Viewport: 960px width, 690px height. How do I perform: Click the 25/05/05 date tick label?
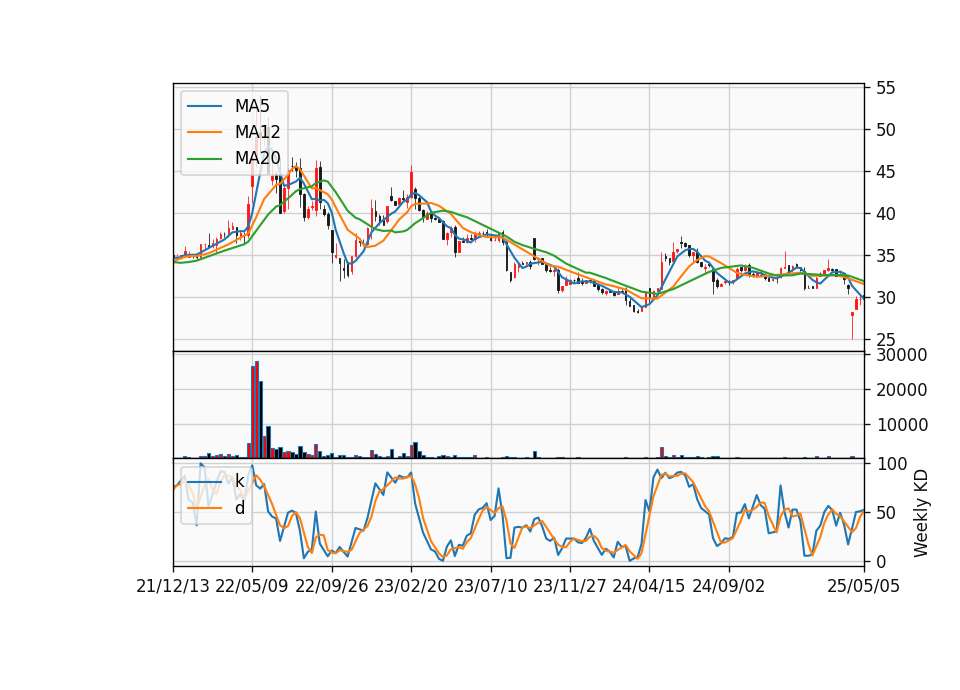click(864, 587)
